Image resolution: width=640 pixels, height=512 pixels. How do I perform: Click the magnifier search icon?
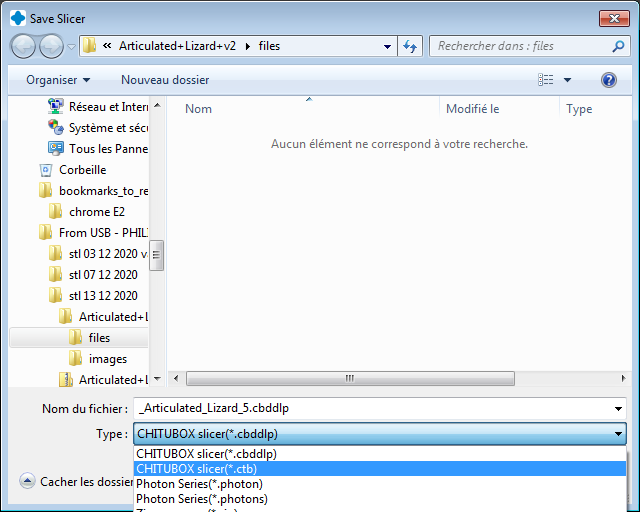618,46
